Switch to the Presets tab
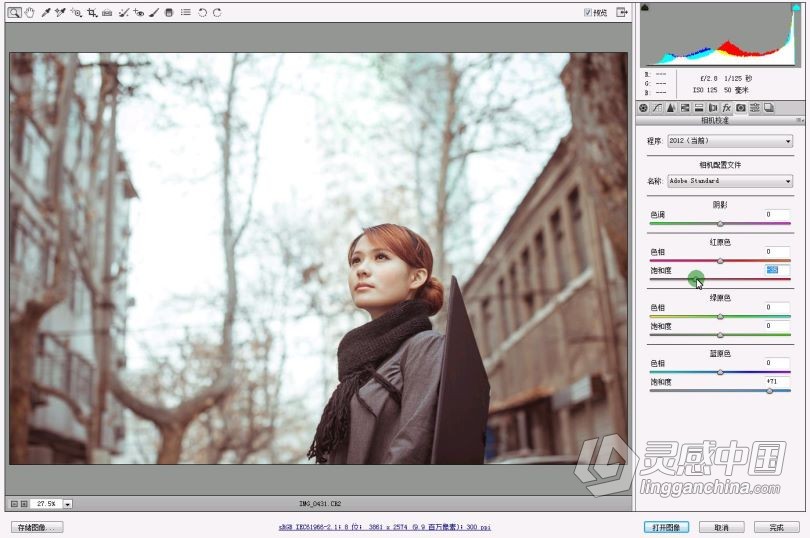This screenshot has width=810, height=538. pyautogui.click(x=755, y=107)
